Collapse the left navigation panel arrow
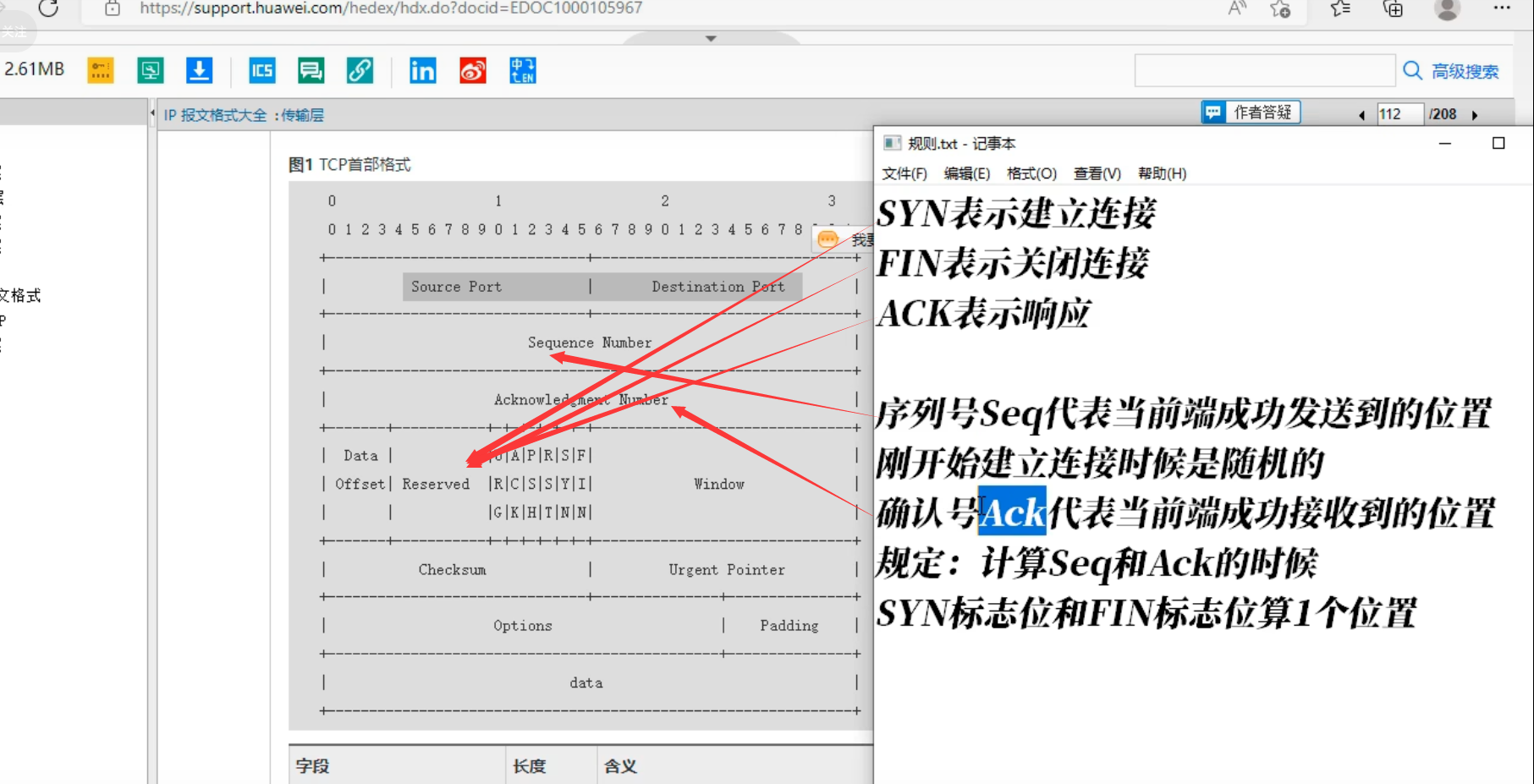The image size is (1534, 784). [x=152, y=112]
